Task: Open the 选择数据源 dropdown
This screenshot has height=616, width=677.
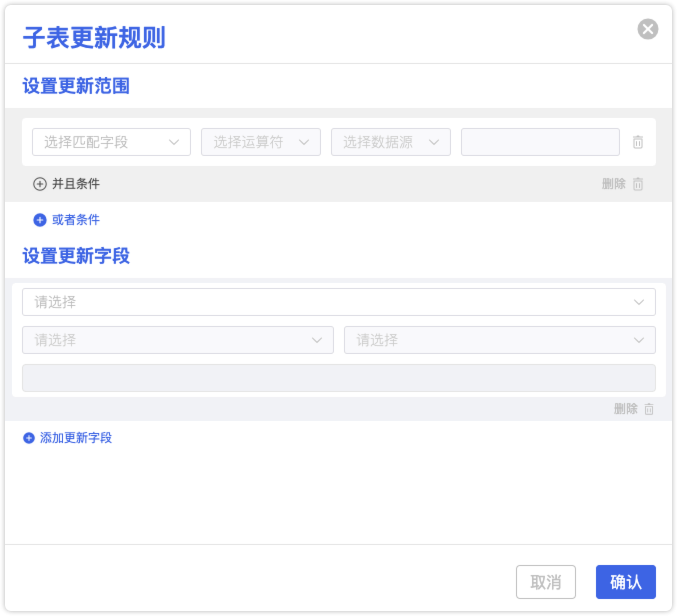Action: click(390, 142)
